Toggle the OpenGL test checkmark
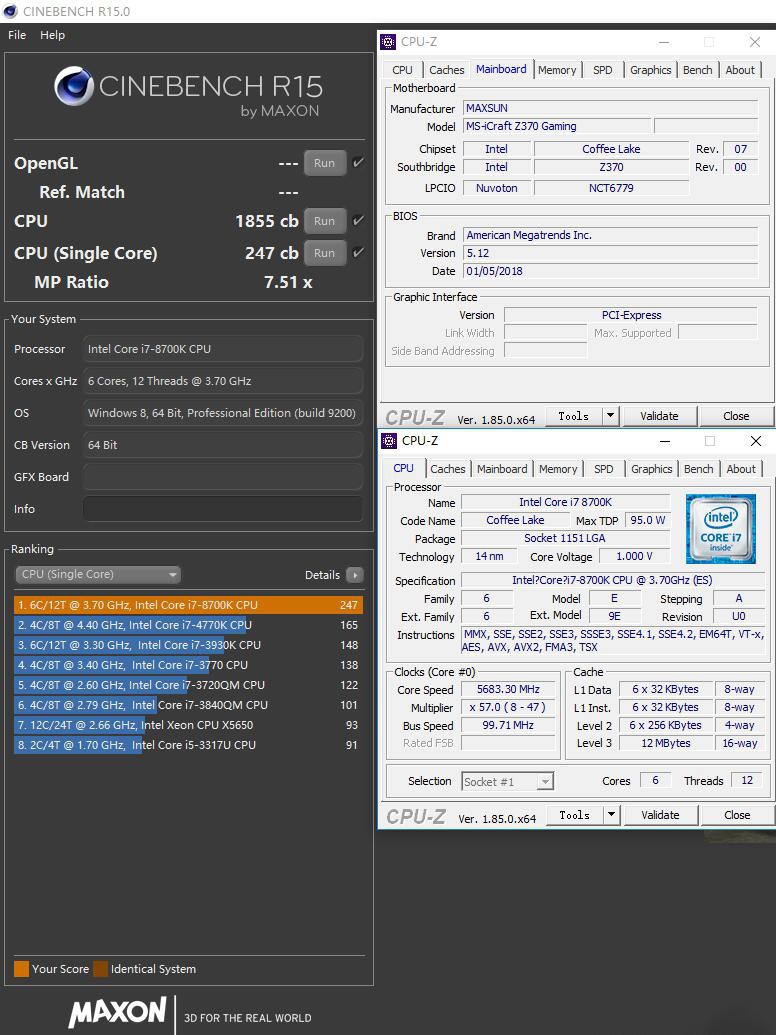 [x=358, y=163]
